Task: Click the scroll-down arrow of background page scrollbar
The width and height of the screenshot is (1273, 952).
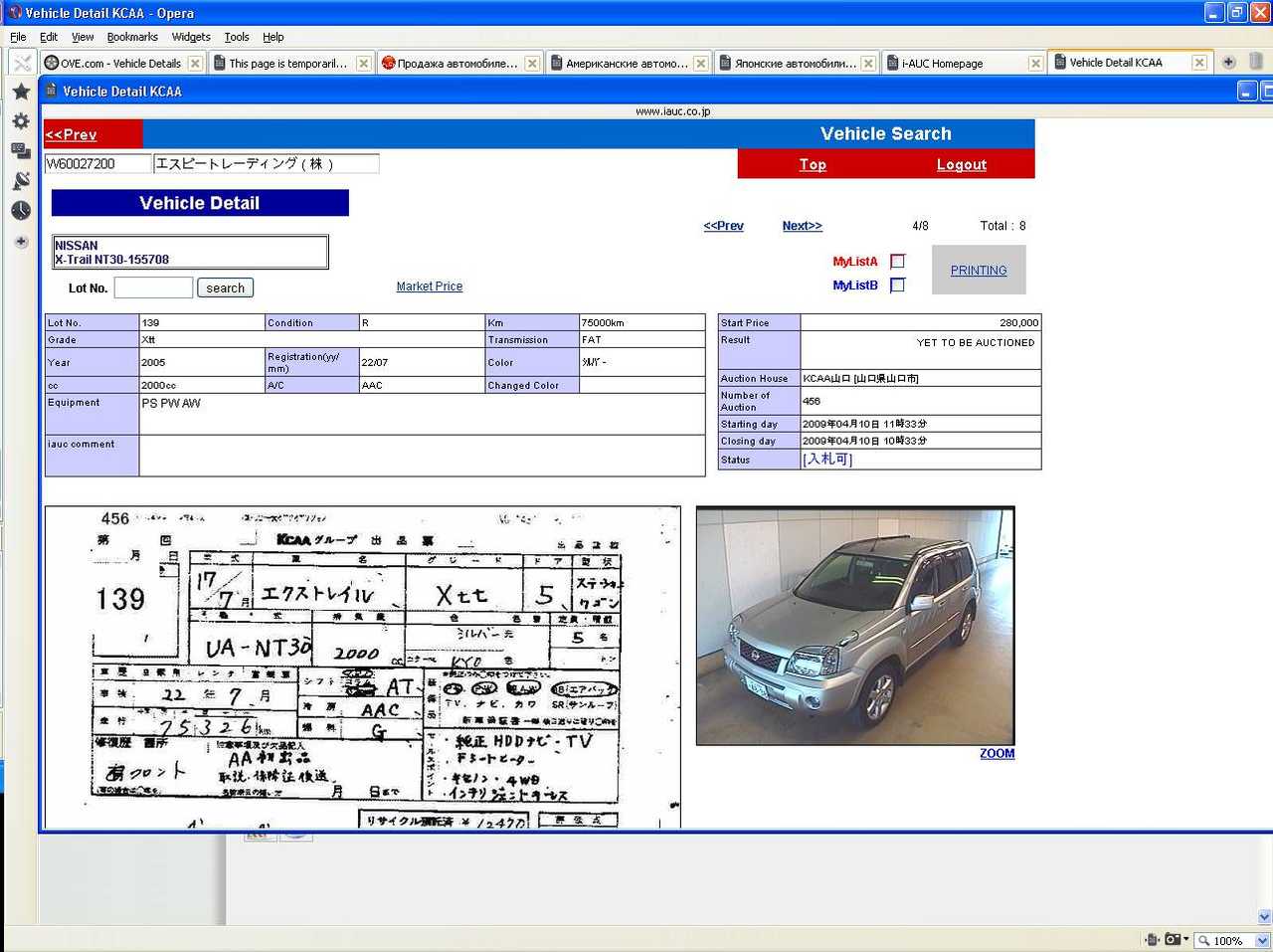Action: [x=1264, y=917]
